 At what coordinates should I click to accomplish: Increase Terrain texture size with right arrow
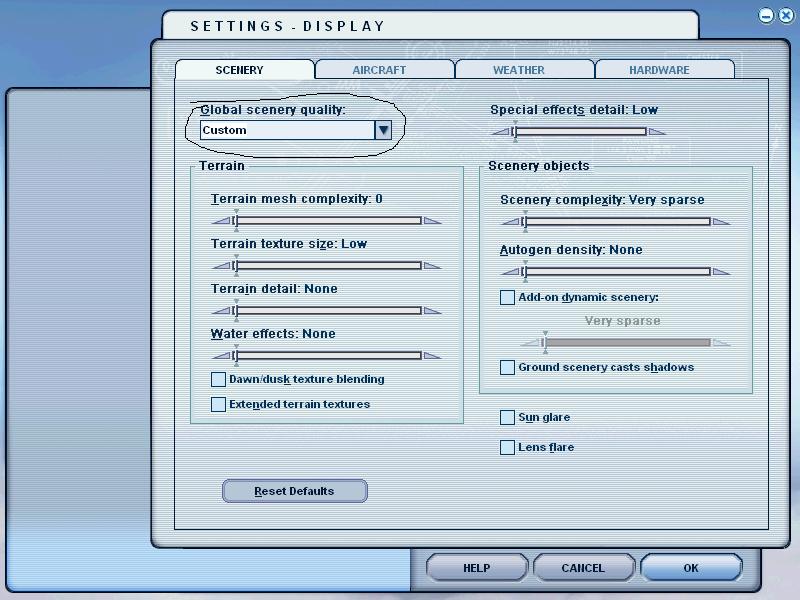[433, 265]
